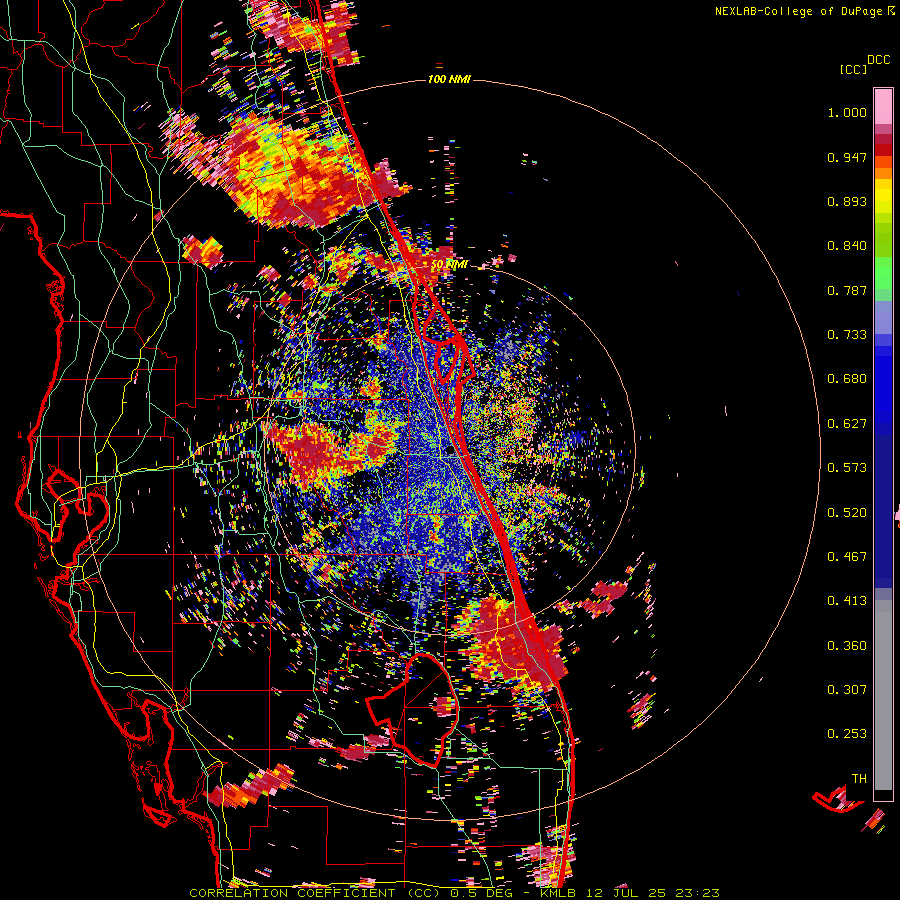Image resolution: width=900 pixels, height=900 pixels.
Task: Select the 1.000 value on the color scale
Action: (847, 113)
